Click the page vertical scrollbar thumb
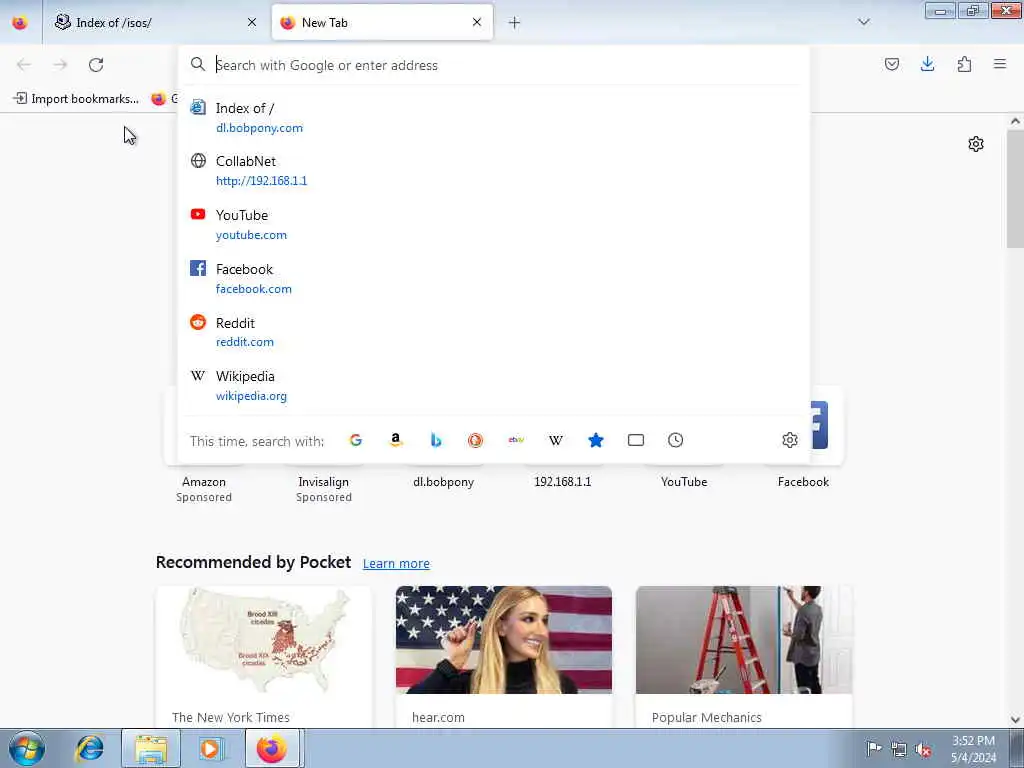The image size is (1024, 768). [x=1015, y=189]
